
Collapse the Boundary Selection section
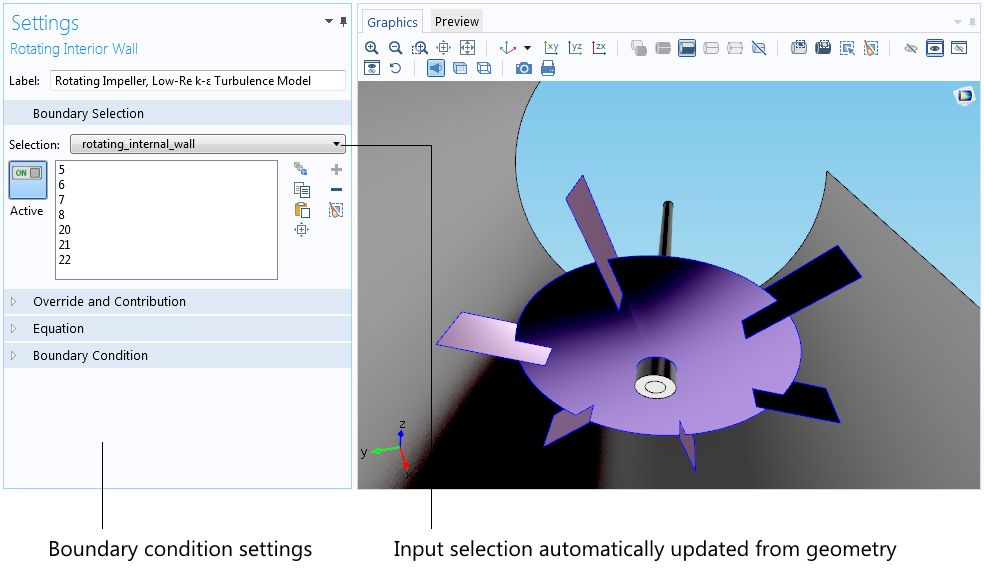click(178, 113)
